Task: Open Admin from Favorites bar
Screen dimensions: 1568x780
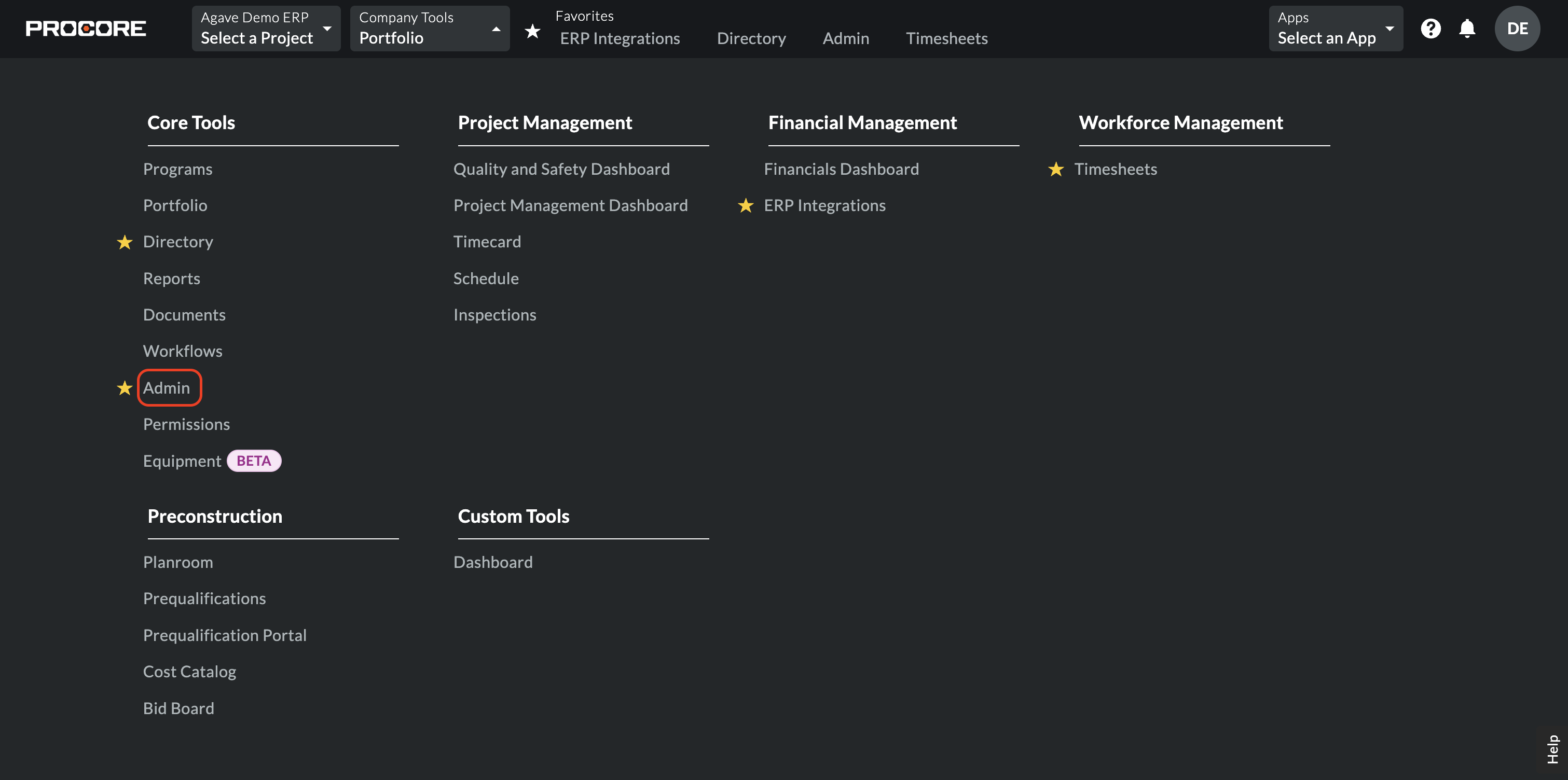Action: [845, 38]
